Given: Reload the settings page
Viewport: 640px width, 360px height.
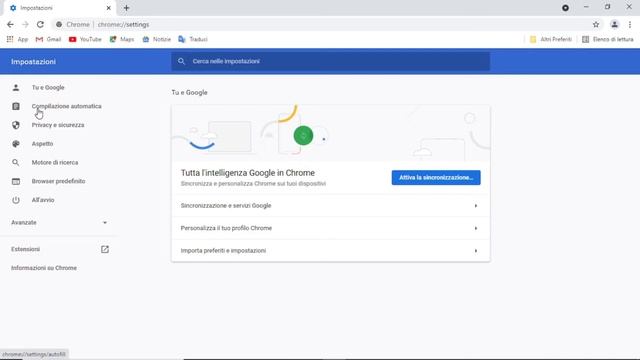Looking at the screenshot, I should coord(40,24).
